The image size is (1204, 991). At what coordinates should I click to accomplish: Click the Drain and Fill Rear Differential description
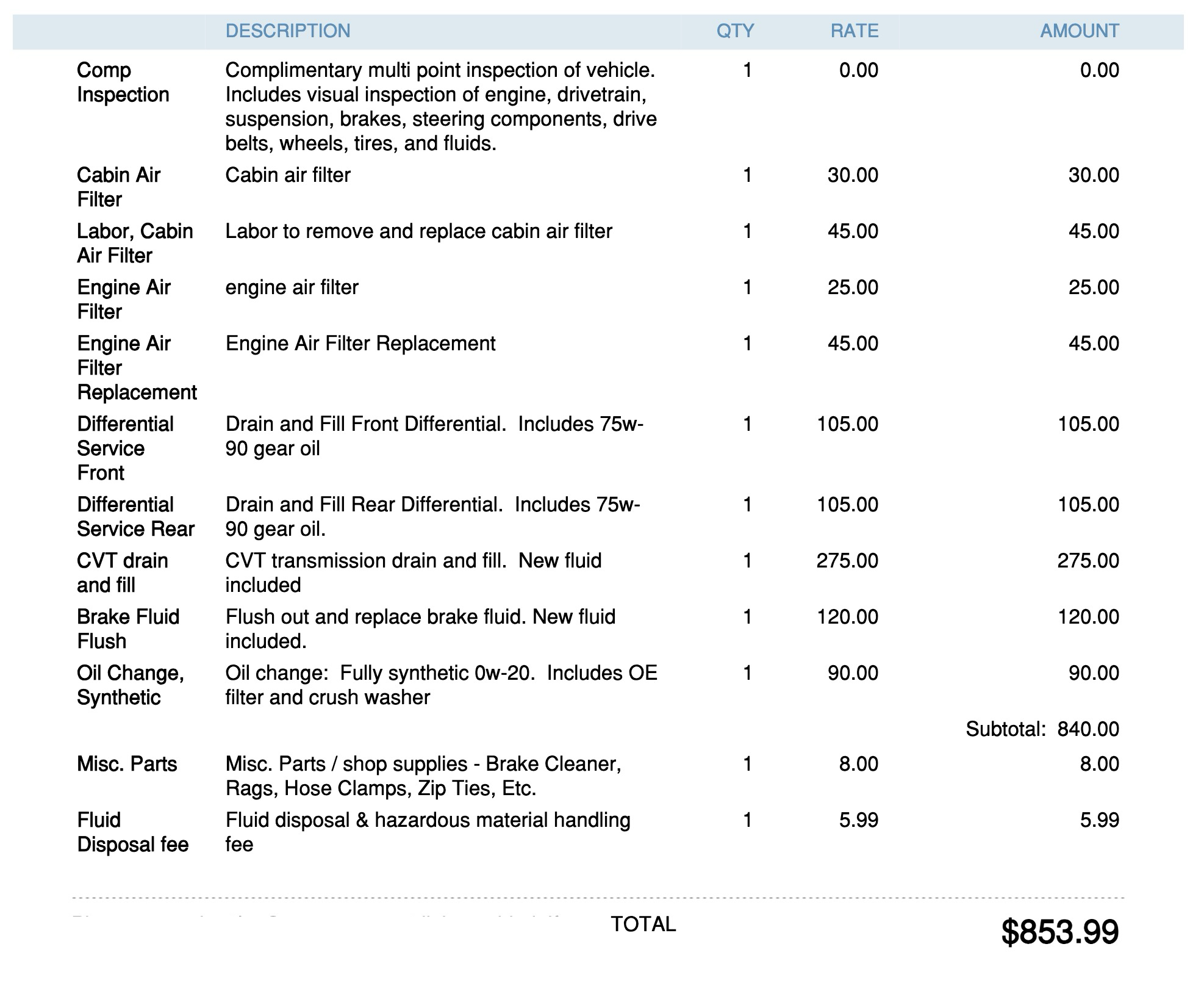[x=432, y=517]
